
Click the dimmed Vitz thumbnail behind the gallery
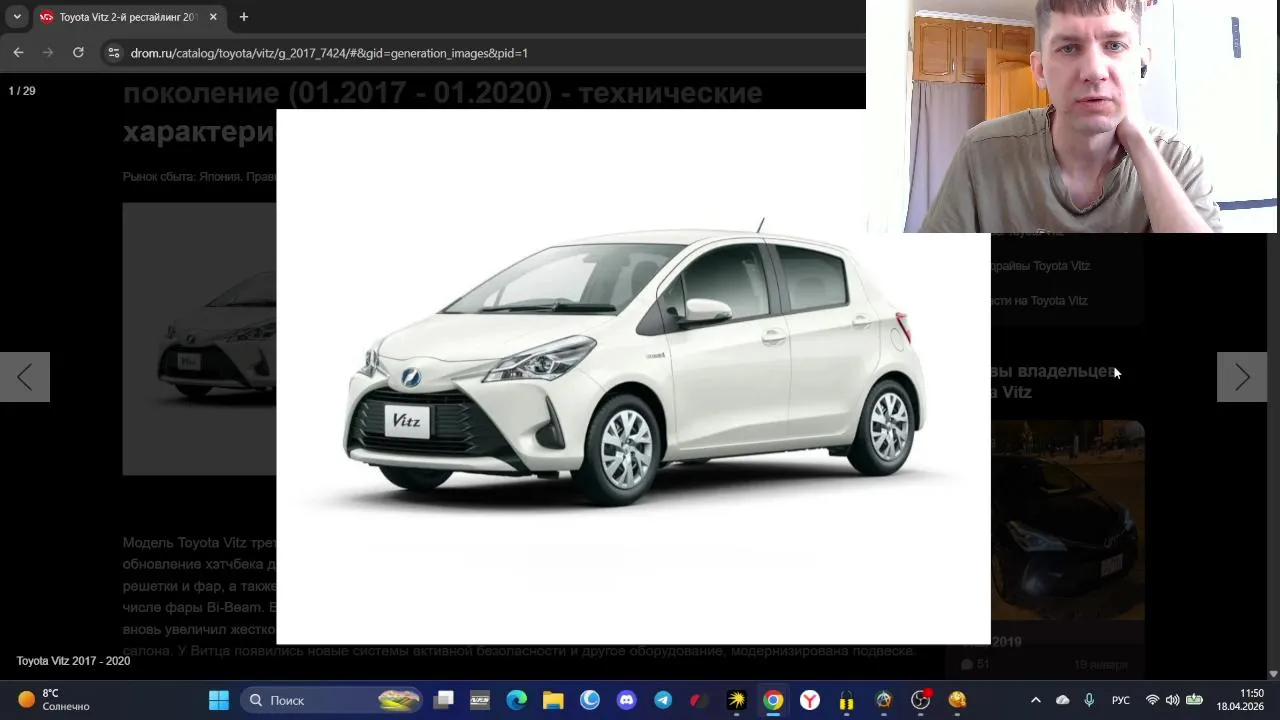point(199,339)
